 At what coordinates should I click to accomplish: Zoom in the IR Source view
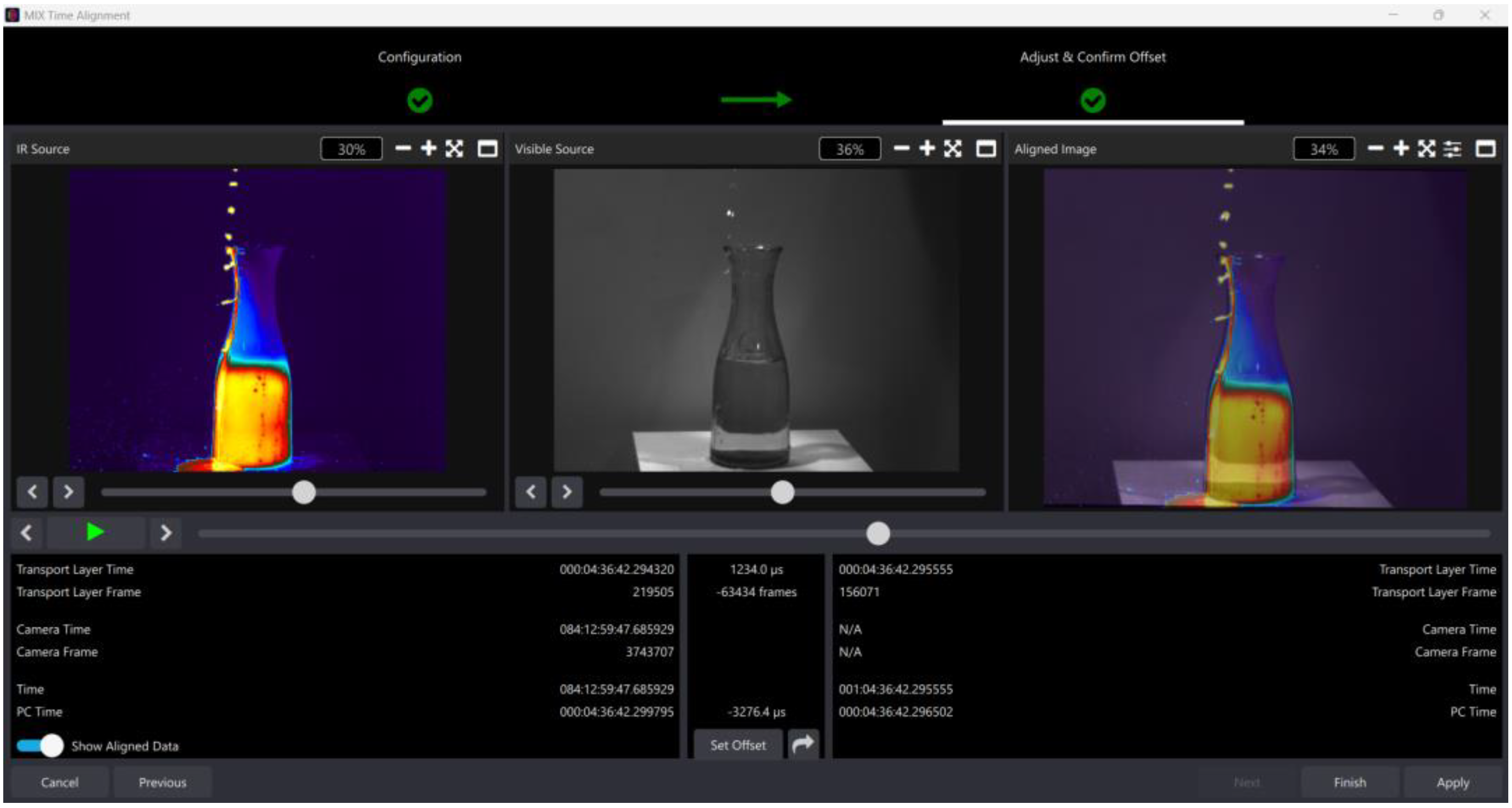(428, 148)
